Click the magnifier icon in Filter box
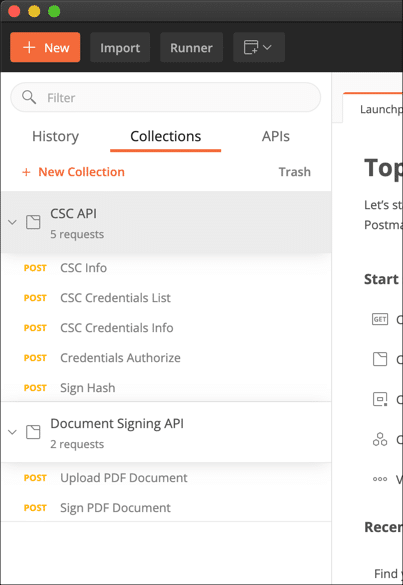The height and width of the screenshot is (585, 403). pos(29,97)
